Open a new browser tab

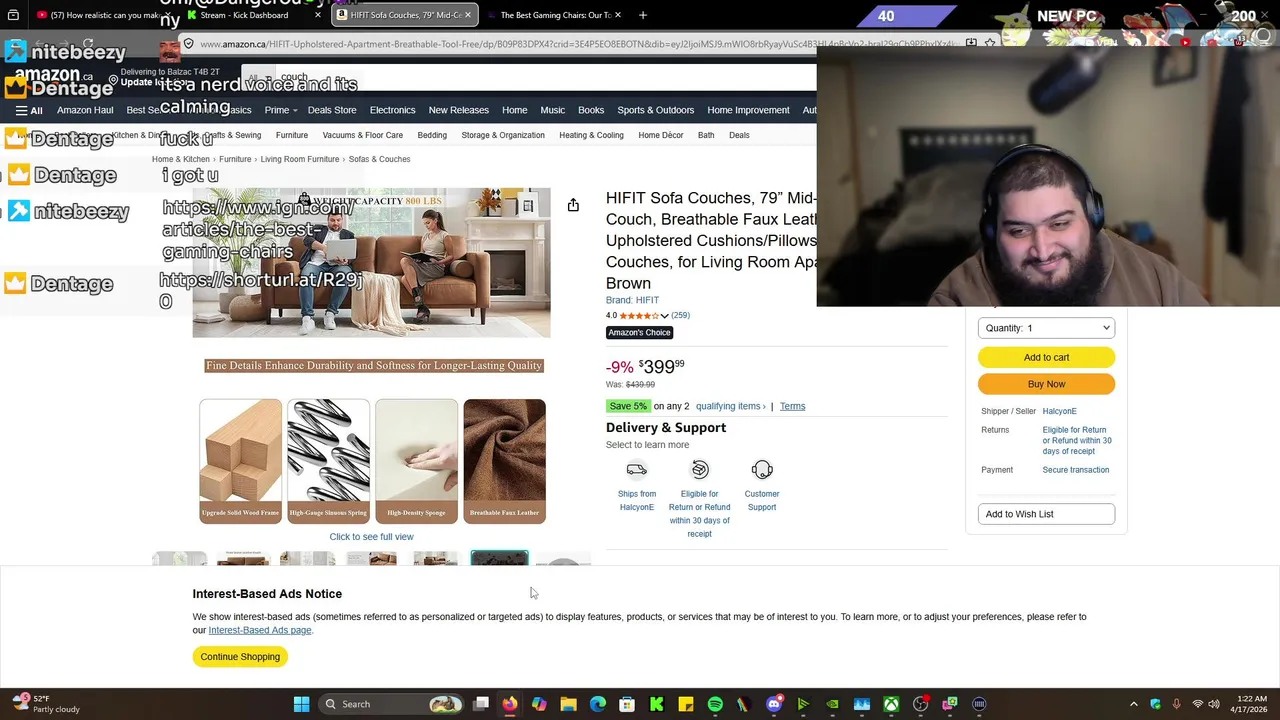click(643, 15)
